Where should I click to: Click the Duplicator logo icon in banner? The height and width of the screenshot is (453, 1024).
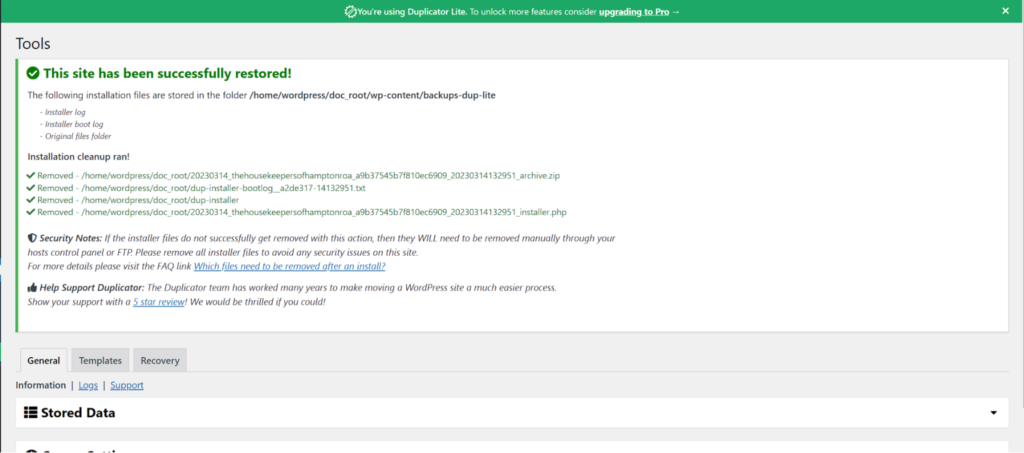(x=350, y=12)
